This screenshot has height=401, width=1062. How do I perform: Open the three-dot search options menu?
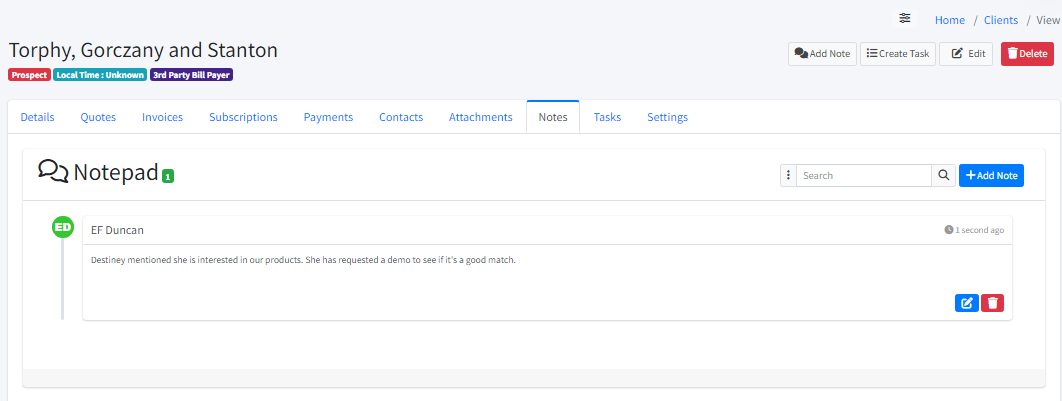[788, 176]
